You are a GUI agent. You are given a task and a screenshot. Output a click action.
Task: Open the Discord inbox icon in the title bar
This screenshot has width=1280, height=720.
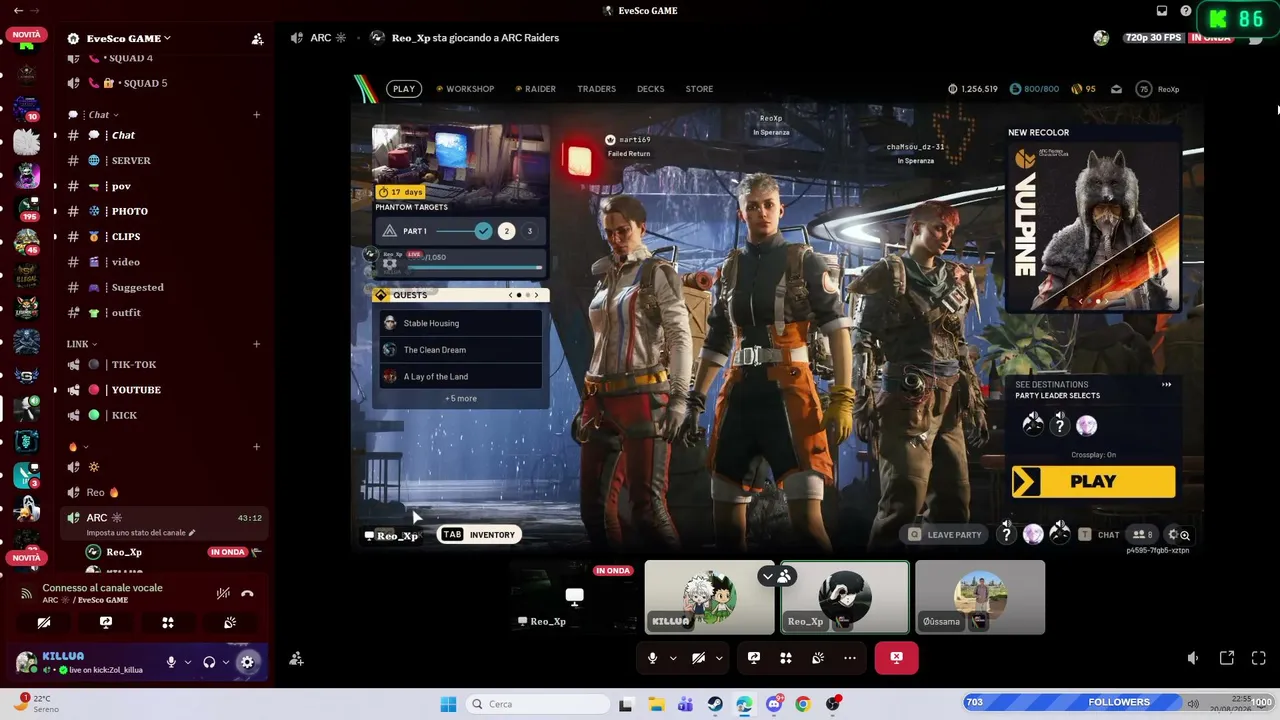pyautogui.click(x=1162, y=11)
